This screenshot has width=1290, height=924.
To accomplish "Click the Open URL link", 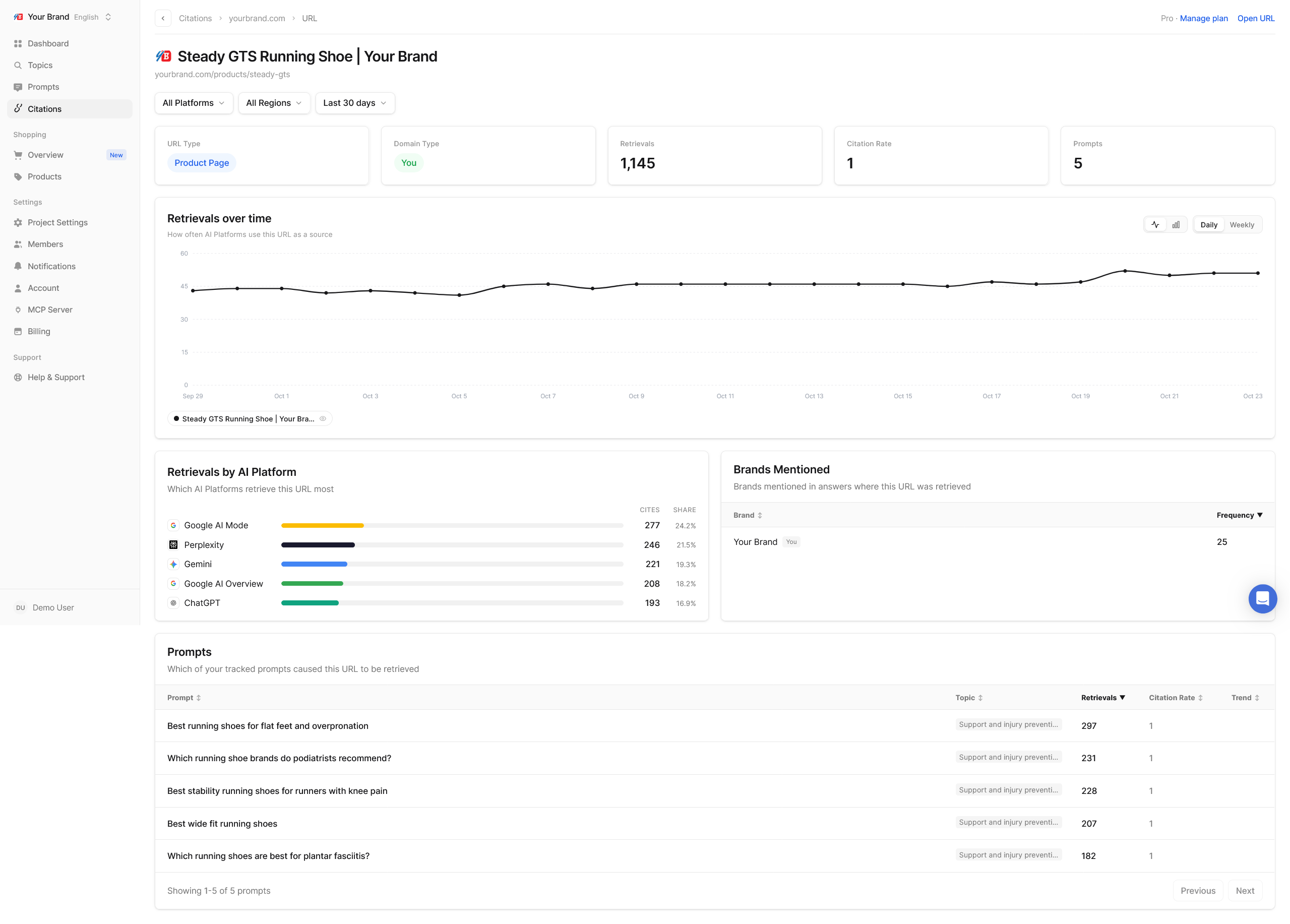I will [x=1256, y=18].
